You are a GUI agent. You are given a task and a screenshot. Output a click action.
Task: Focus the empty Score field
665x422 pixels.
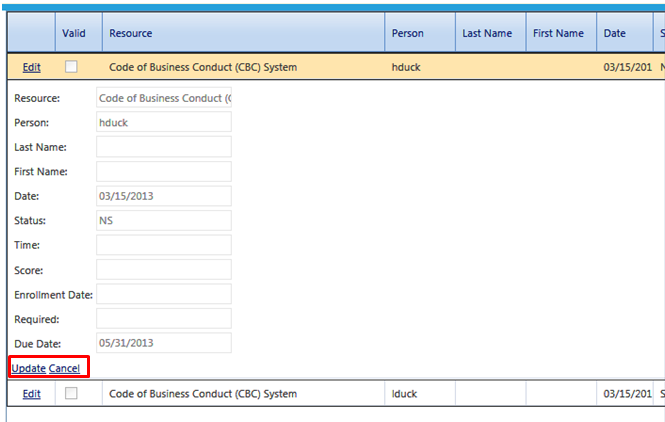click(164, 269)
